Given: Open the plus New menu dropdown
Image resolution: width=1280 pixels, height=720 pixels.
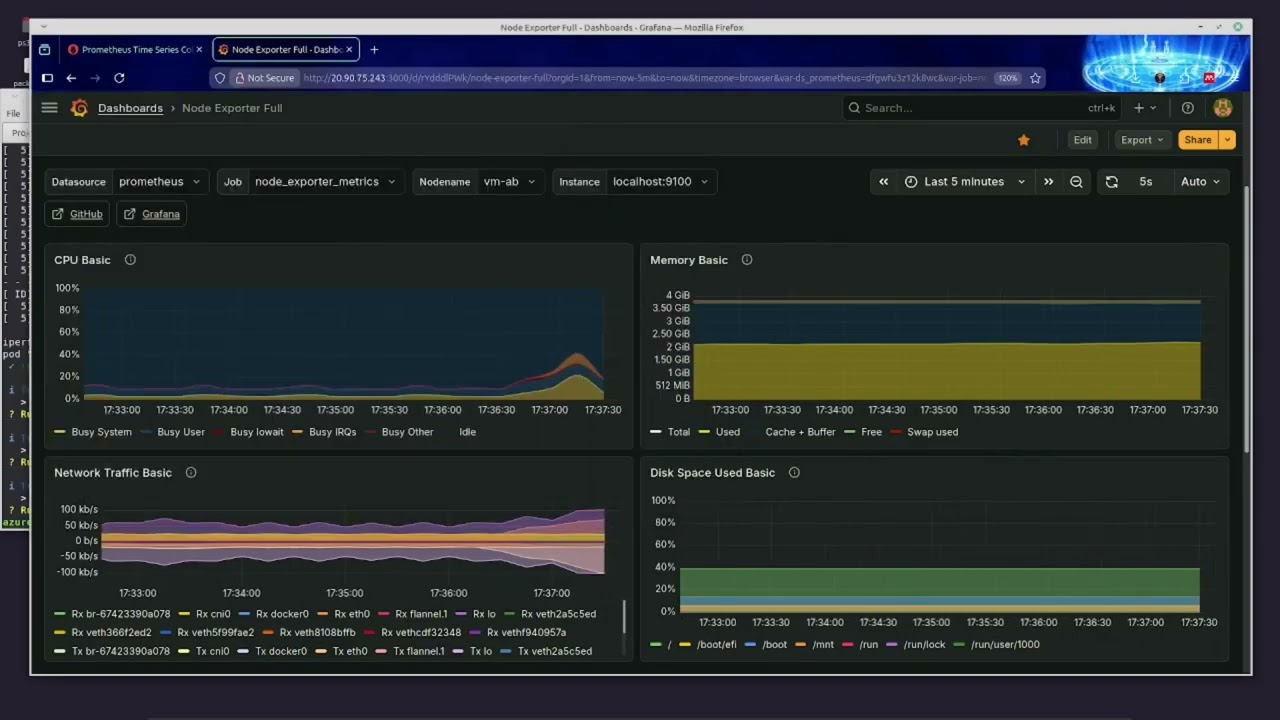Looking at the screenshot, I should 1145,108.
